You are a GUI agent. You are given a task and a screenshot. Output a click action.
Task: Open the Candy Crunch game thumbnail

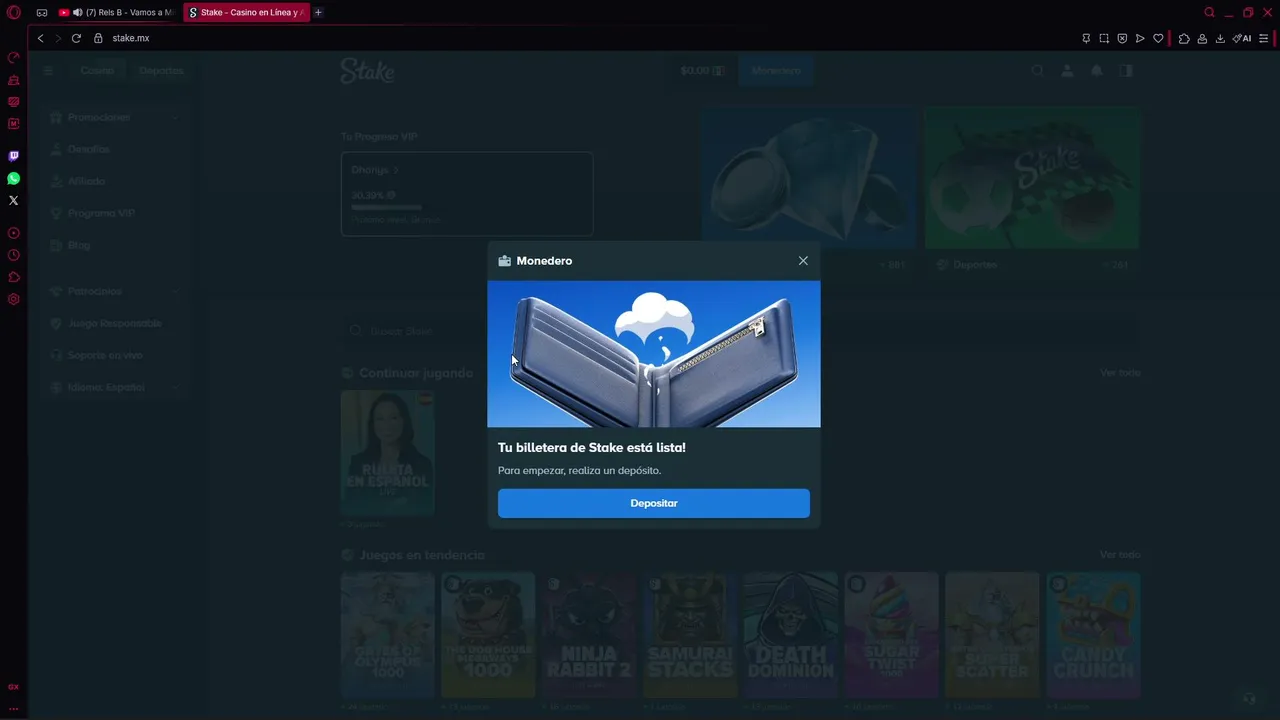(1093, 635)
